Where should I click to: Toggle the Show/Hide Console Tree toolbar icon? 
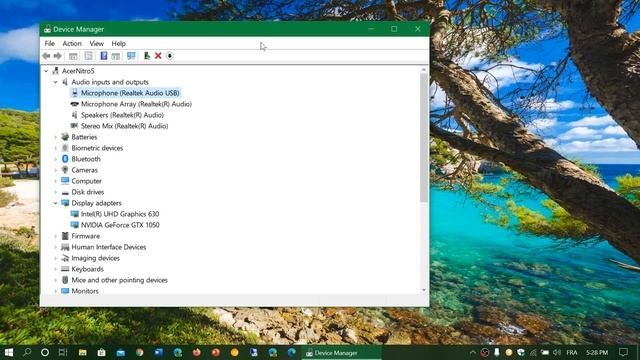[x=73, y=56]
